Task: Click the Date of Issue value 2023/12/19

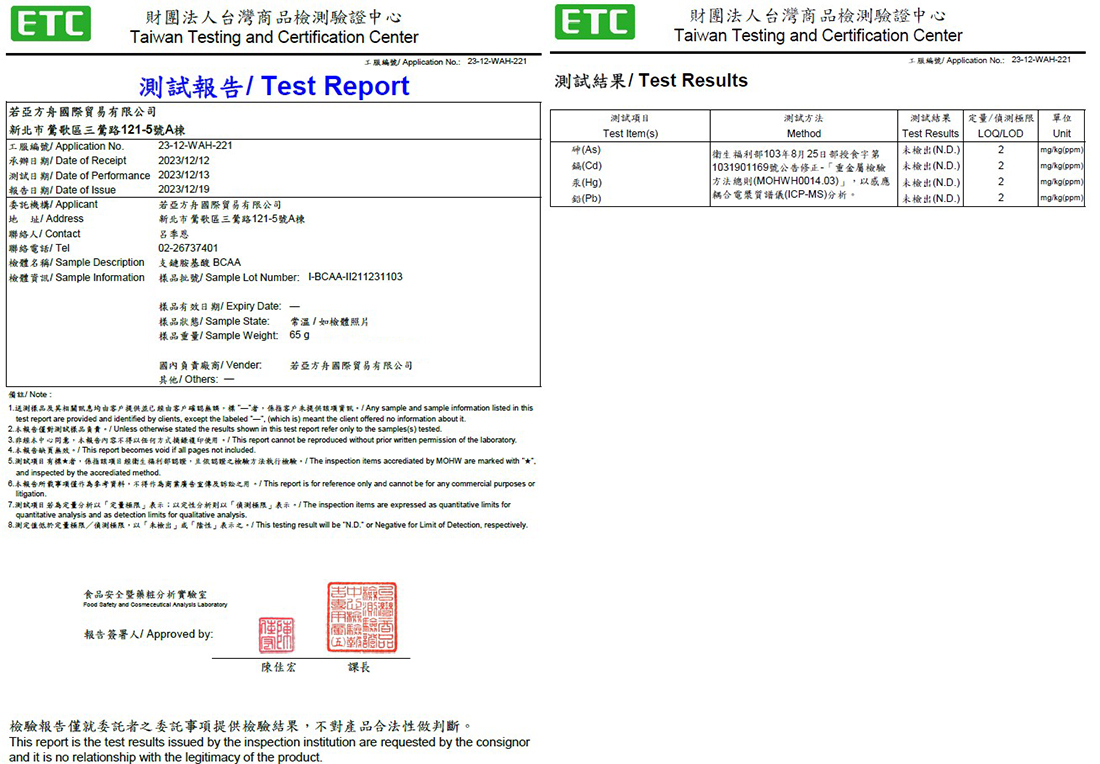Action: 184,190
